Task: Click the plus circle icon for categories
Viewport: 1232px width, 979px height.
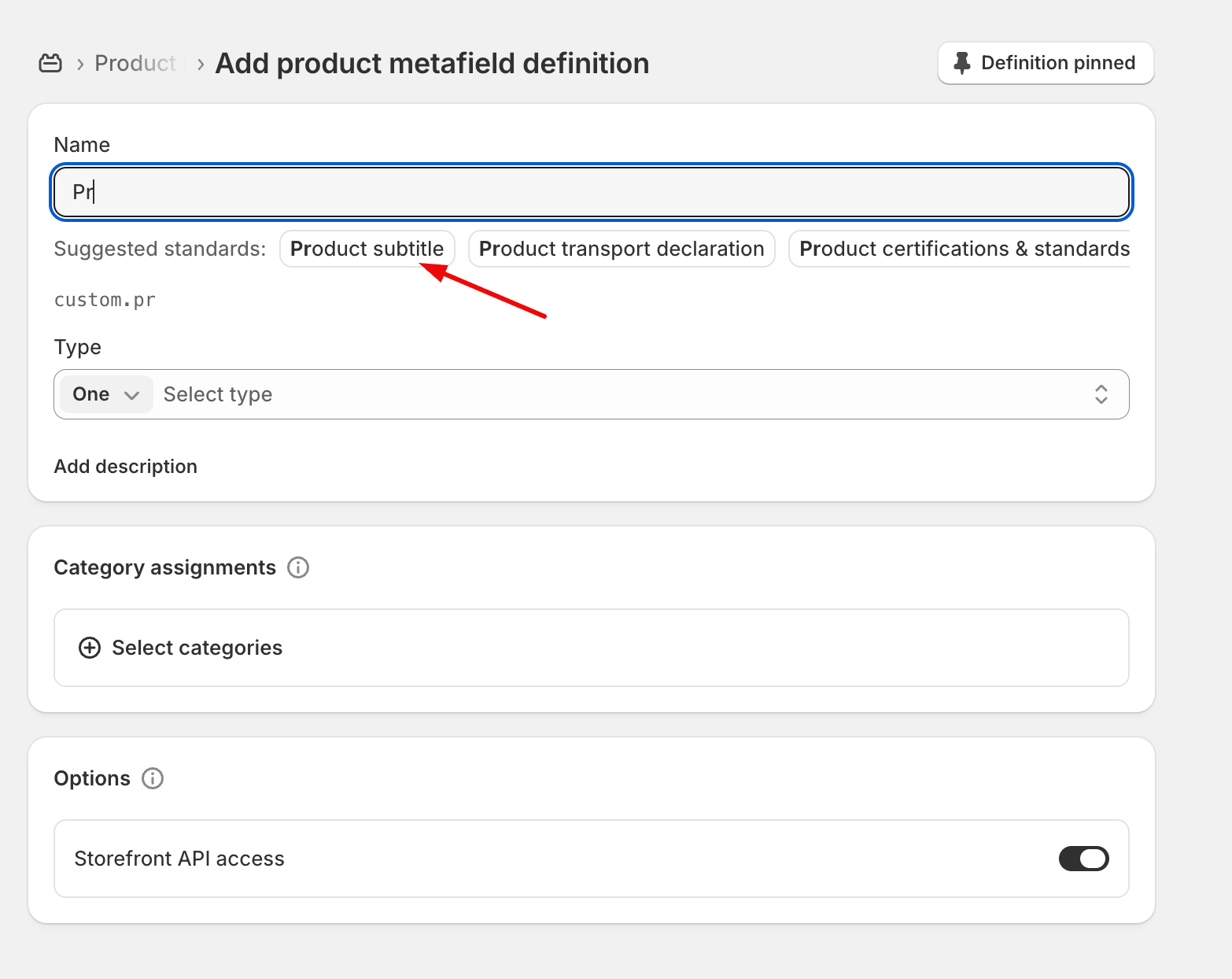Action: click(x=90, y=648)
